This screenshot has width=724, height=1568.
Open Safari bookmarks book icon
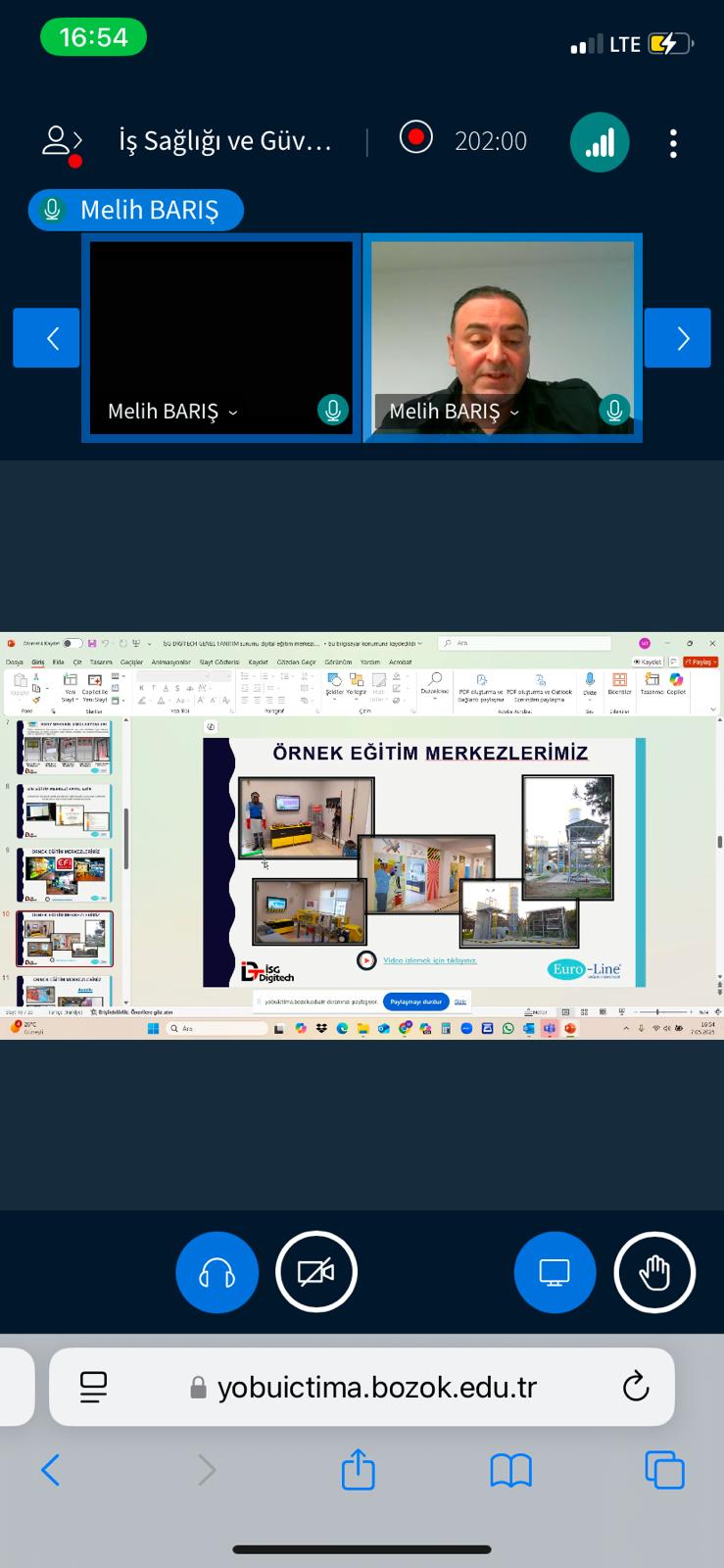(x=510, y=1470)
